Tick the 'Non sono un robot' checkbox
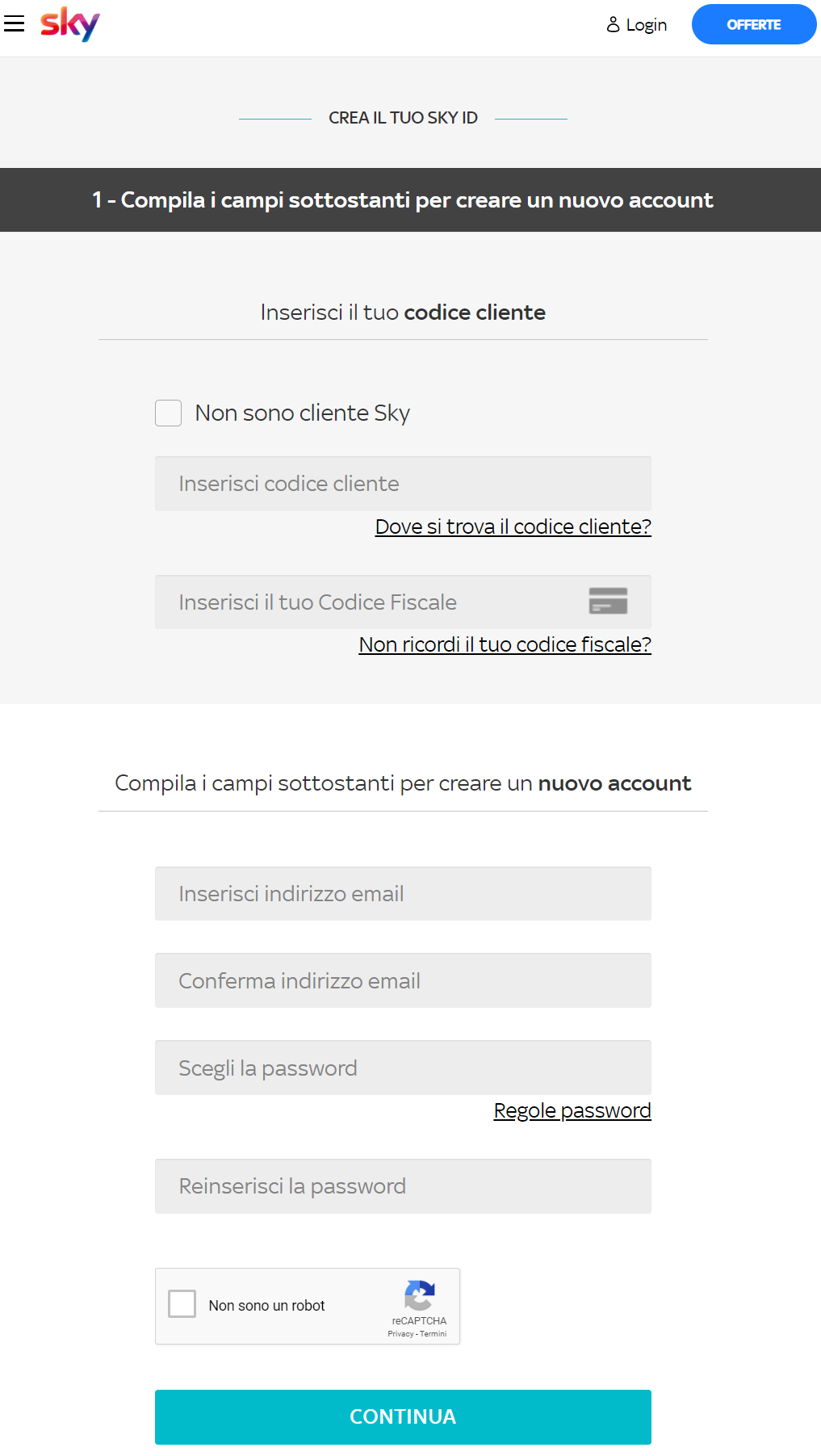Image resolution: width=821 pixels, height=1456 pixels. pos(182,1303)
